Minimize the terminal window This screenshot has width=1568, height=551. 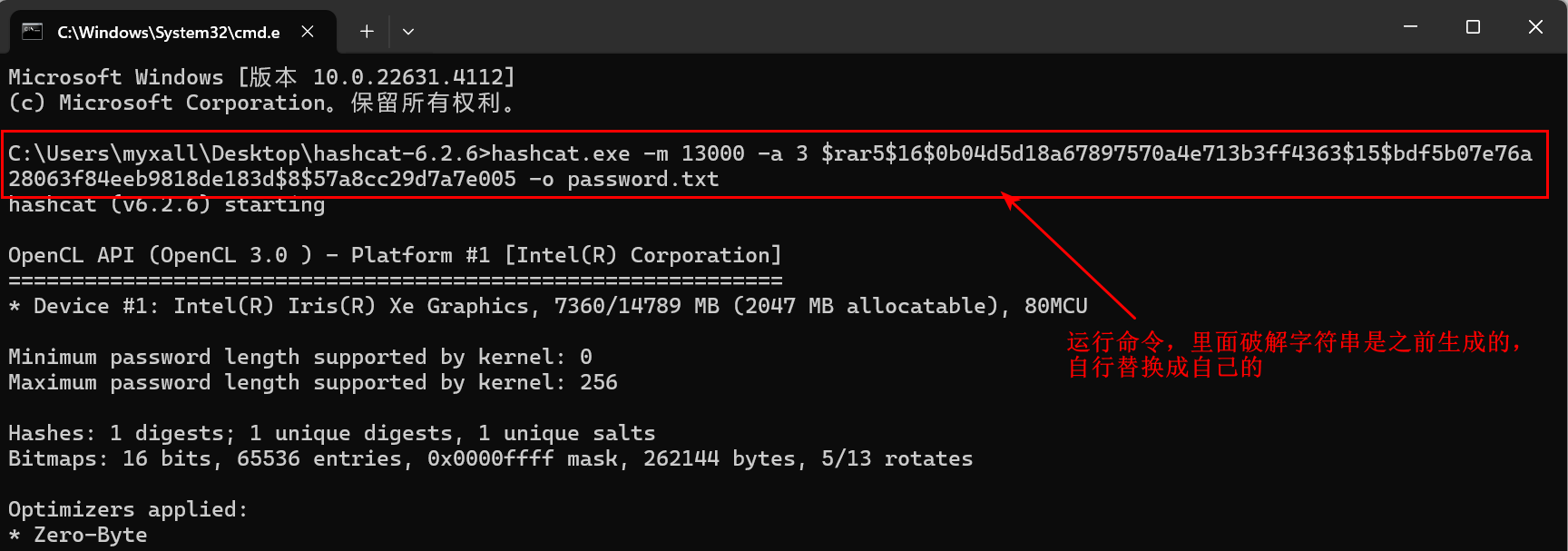tap(1410, 27)
